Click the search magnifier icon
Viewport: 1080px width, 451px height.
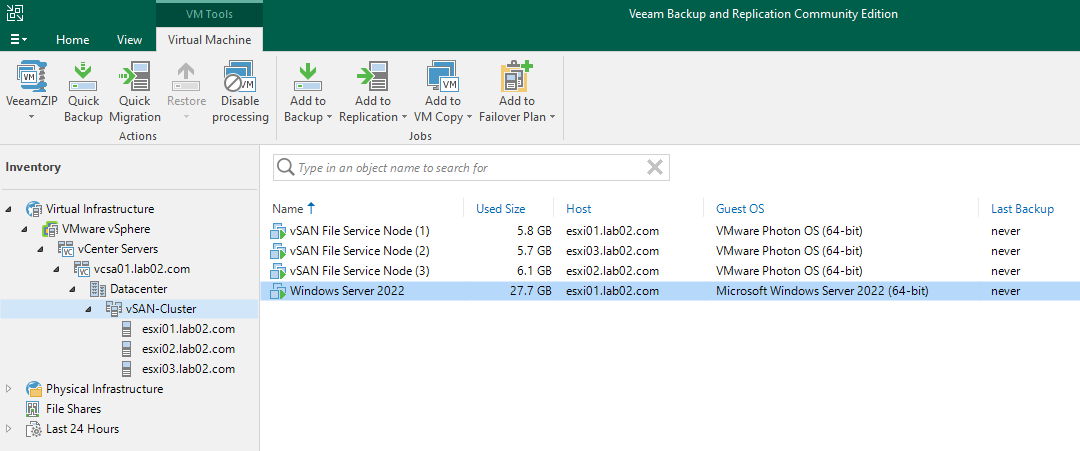pyautogui.click(x=285, y=167)
